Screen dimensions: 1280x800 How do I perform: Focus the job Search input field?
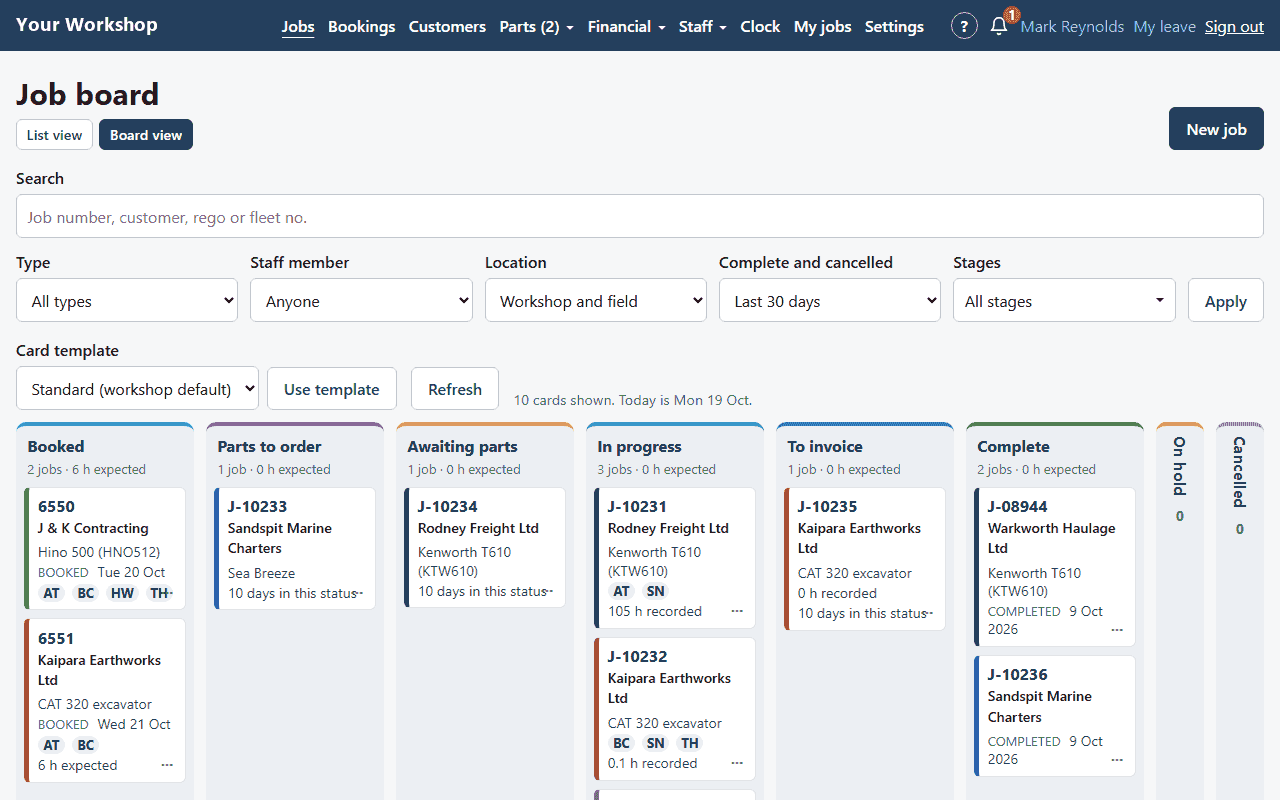coord(640,216)
